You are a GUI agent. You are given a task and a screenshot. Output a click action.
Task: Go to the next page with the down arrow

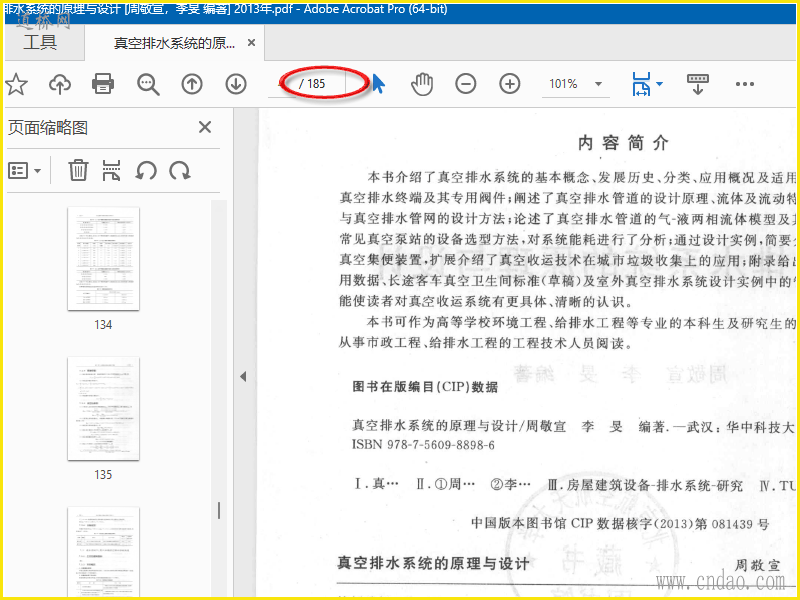(236, 84)
